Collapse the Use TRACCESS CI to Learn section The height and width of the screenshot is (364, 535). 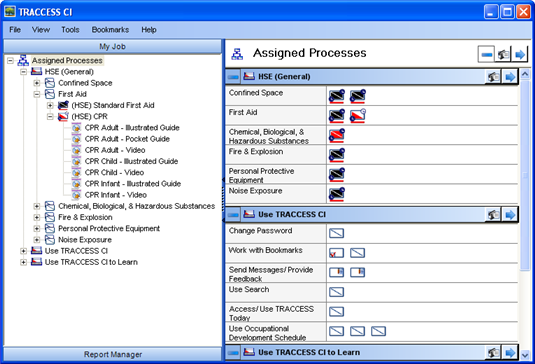[x=233, y=352]
